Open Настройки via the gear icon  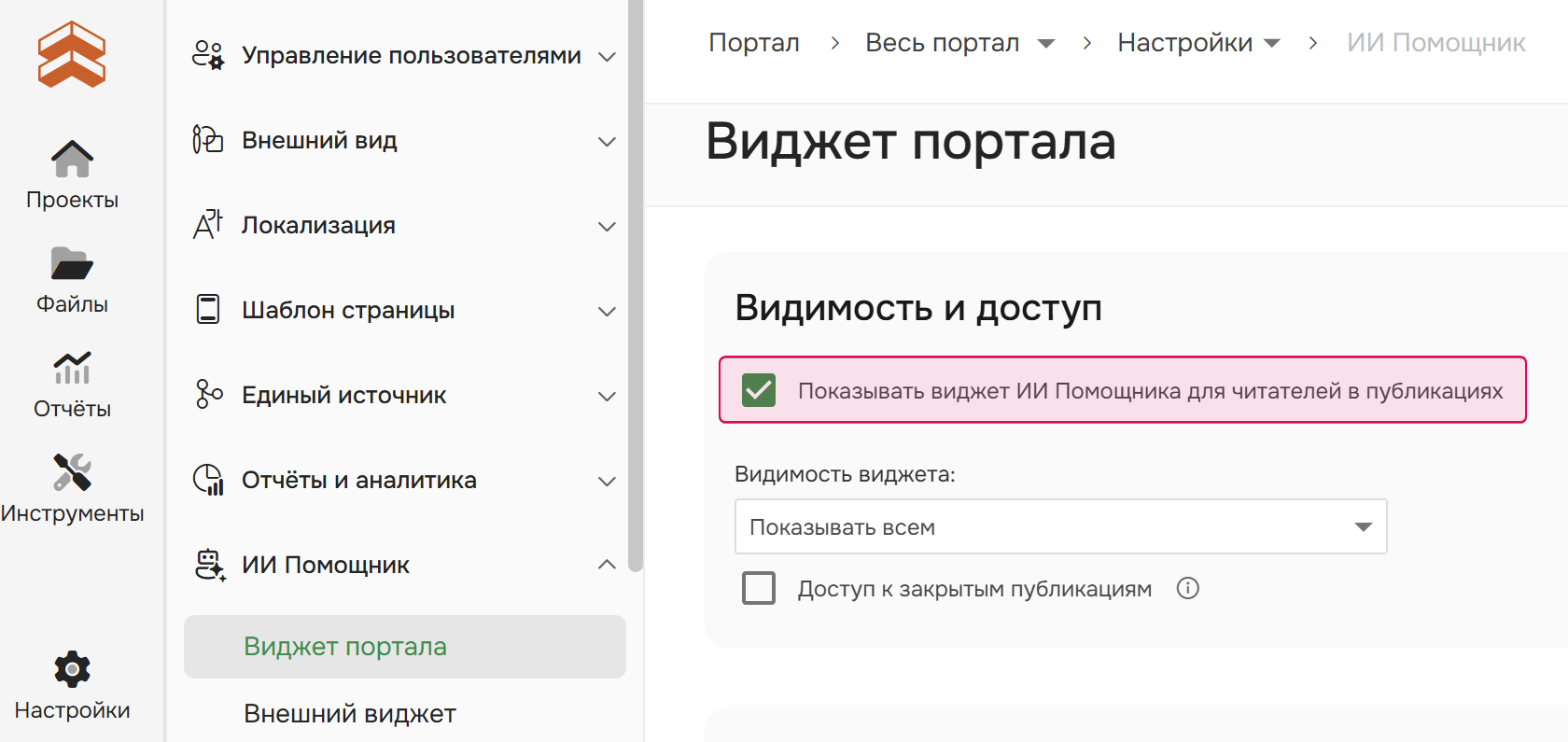72,669
